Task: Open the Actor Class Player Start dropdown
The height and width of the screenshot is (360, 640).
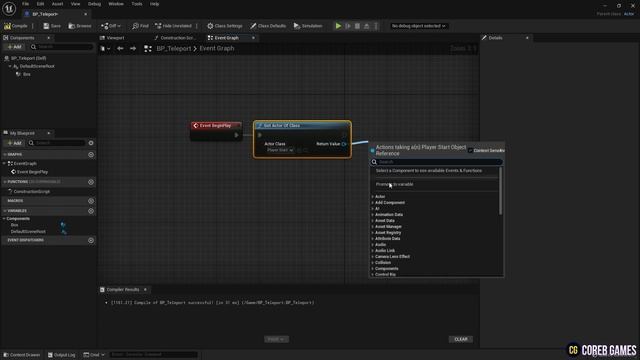Action: 280,150
